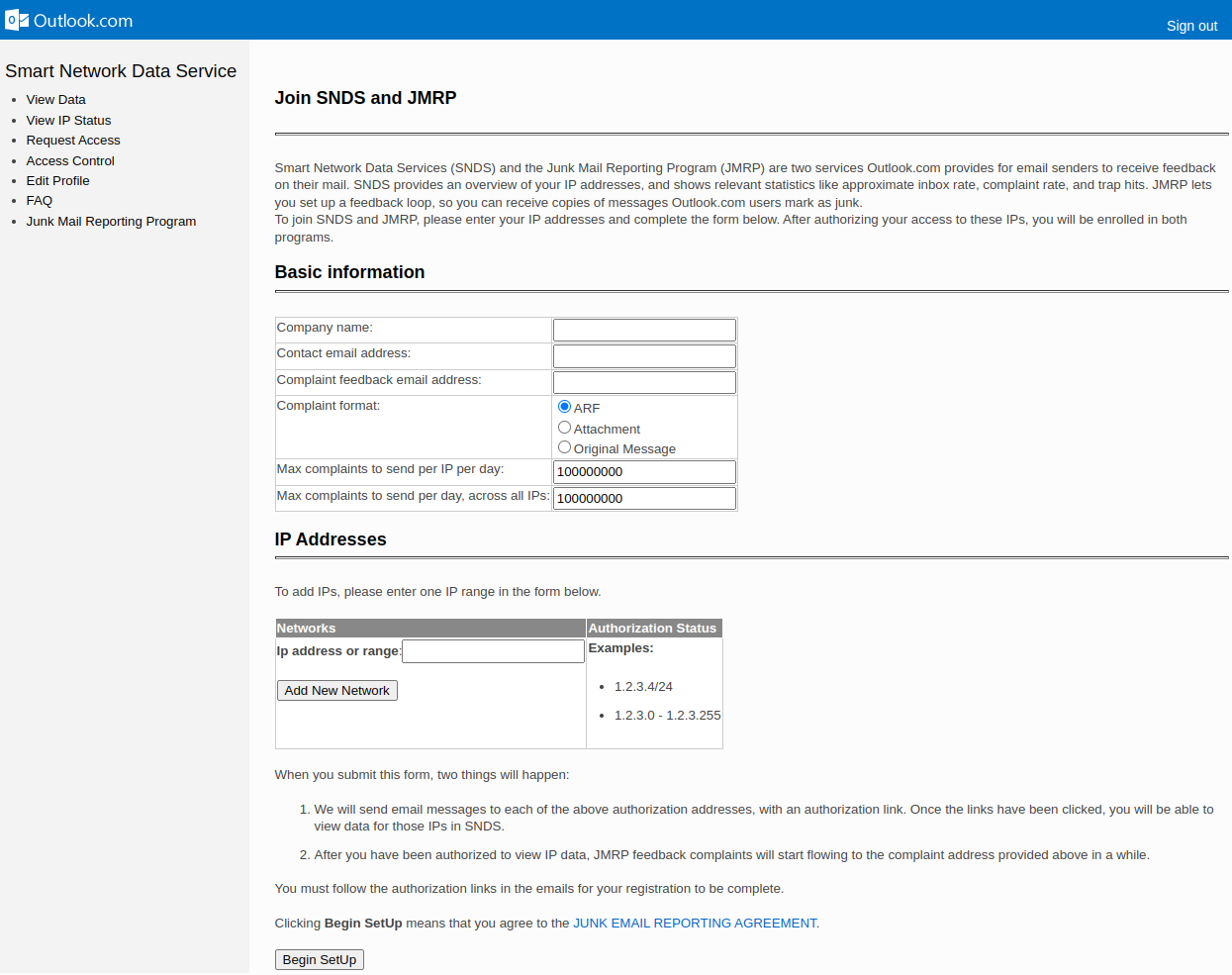Click Max complaints per IP per day field

tap(644, 471)
